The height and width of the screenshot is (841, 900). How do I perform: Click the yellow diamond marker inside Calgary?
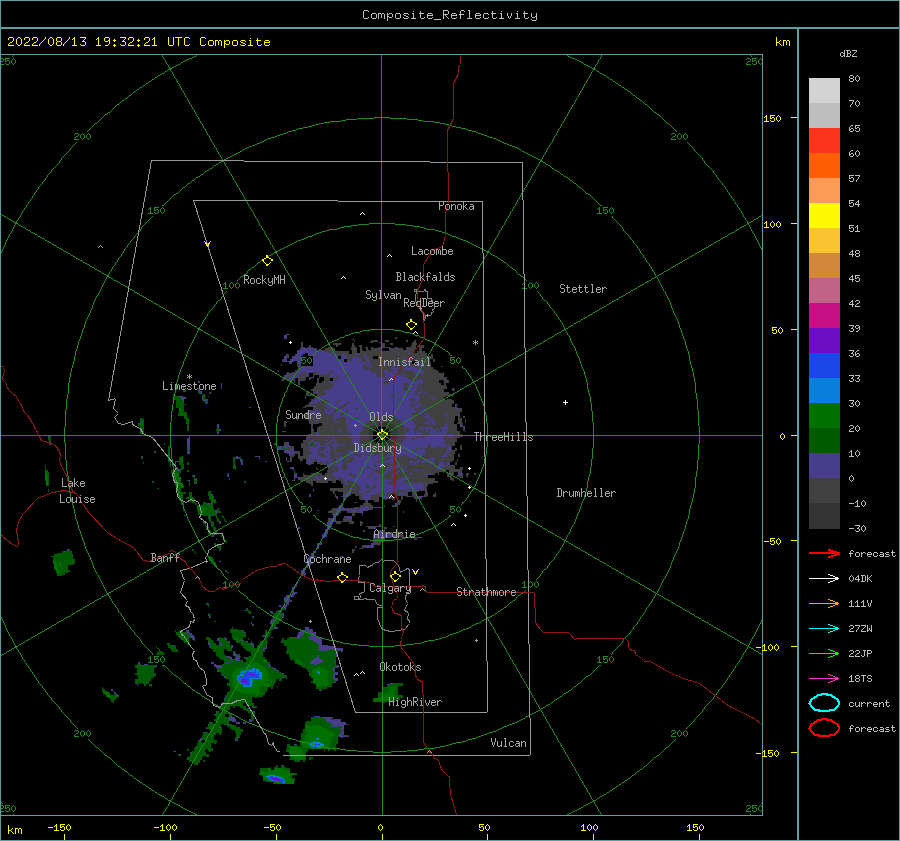(x=395, y=576)
